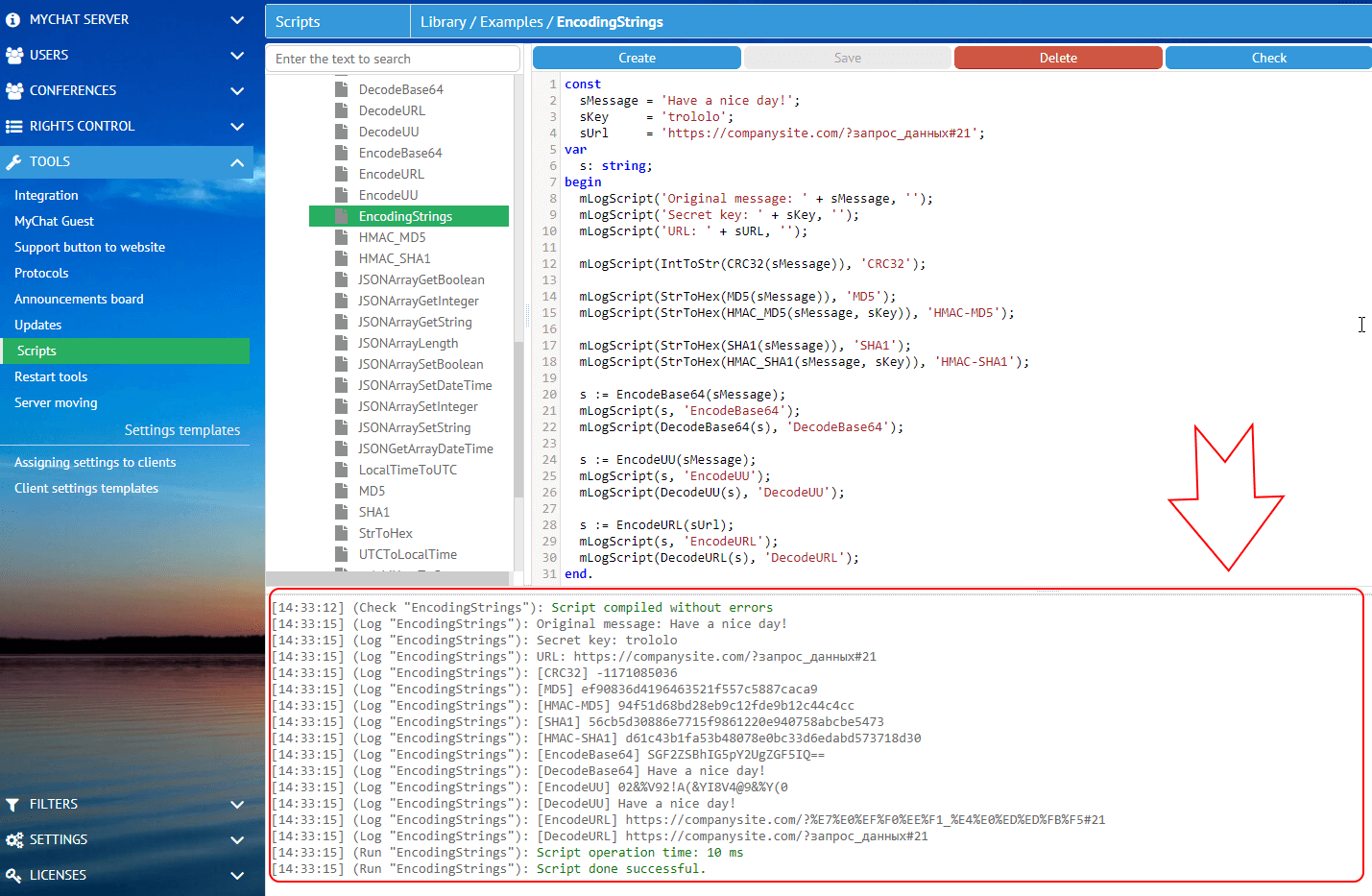Open Restart tools in the sidebar

(51, 376)
